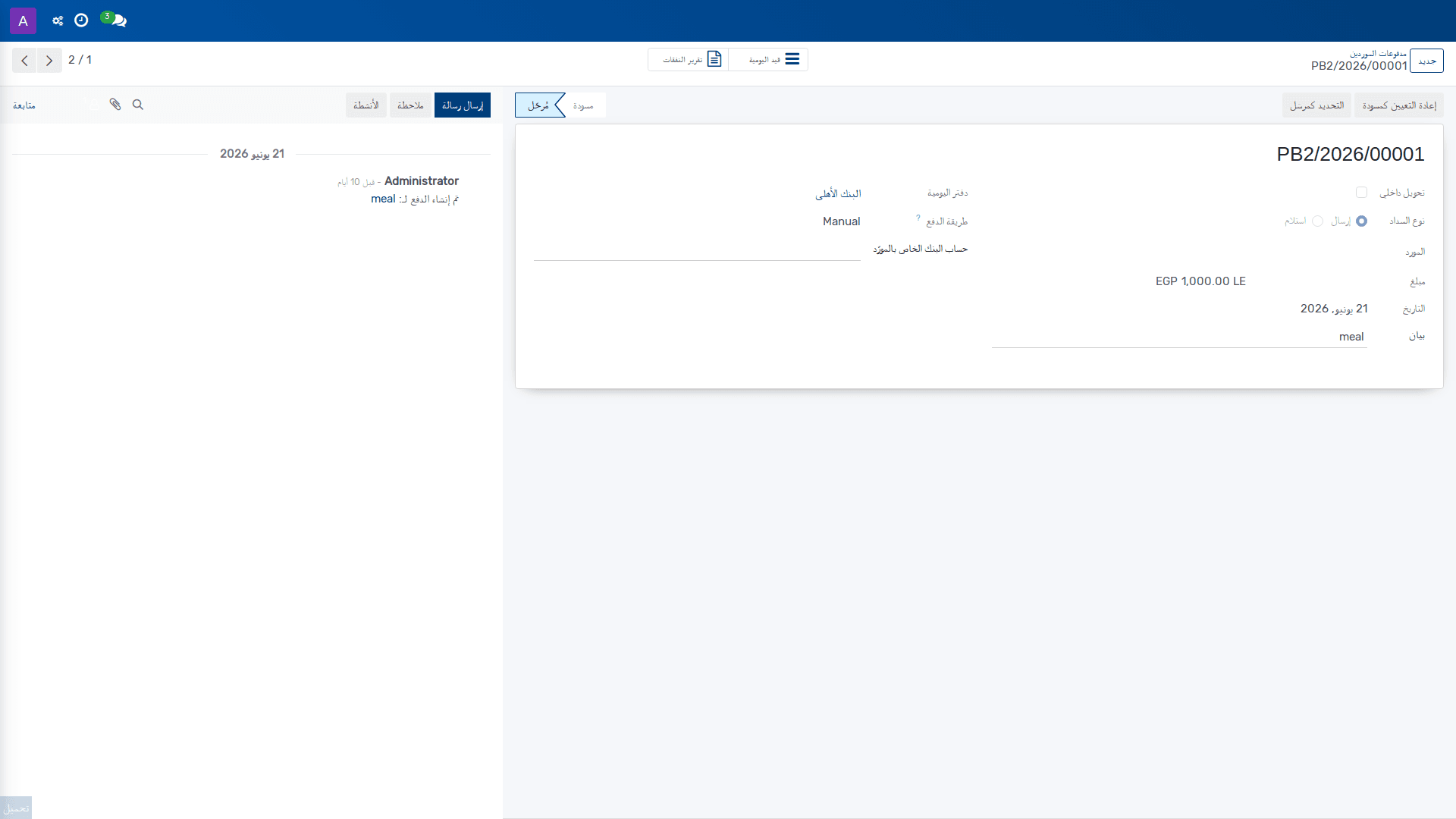Click the help question mark beside طريقة الدفع
Image resolution: width=1456 pixels, height=819 pixels.
click(x=918, y=218)
